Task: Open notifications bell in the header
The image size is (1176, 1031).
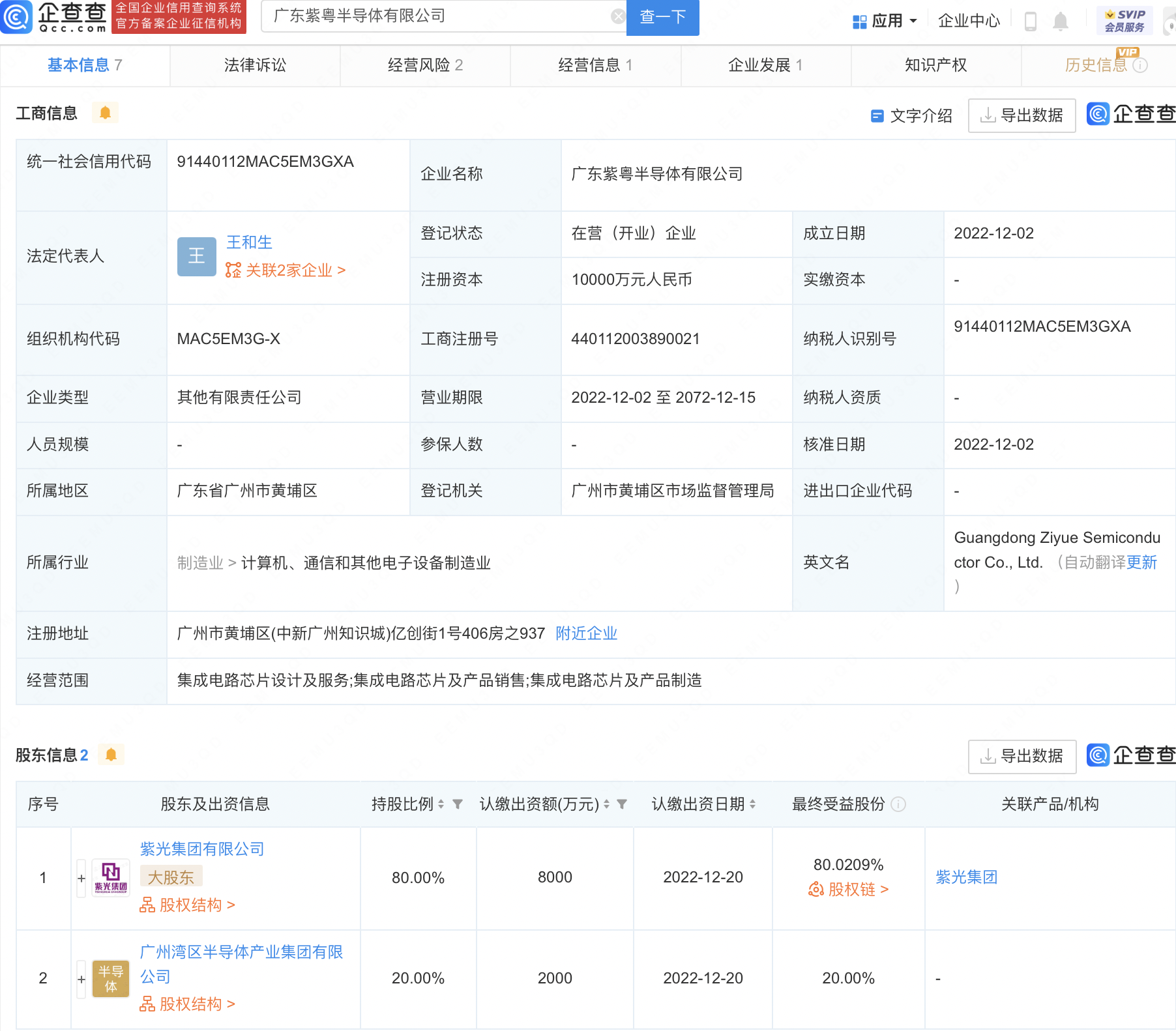Action: tap(1061, 22)
